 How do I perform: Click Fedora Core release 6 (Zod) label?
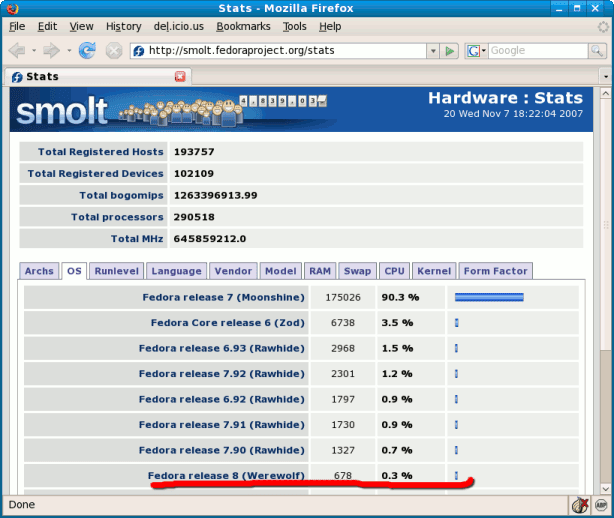pyautogui.click(x=228, y=323)
